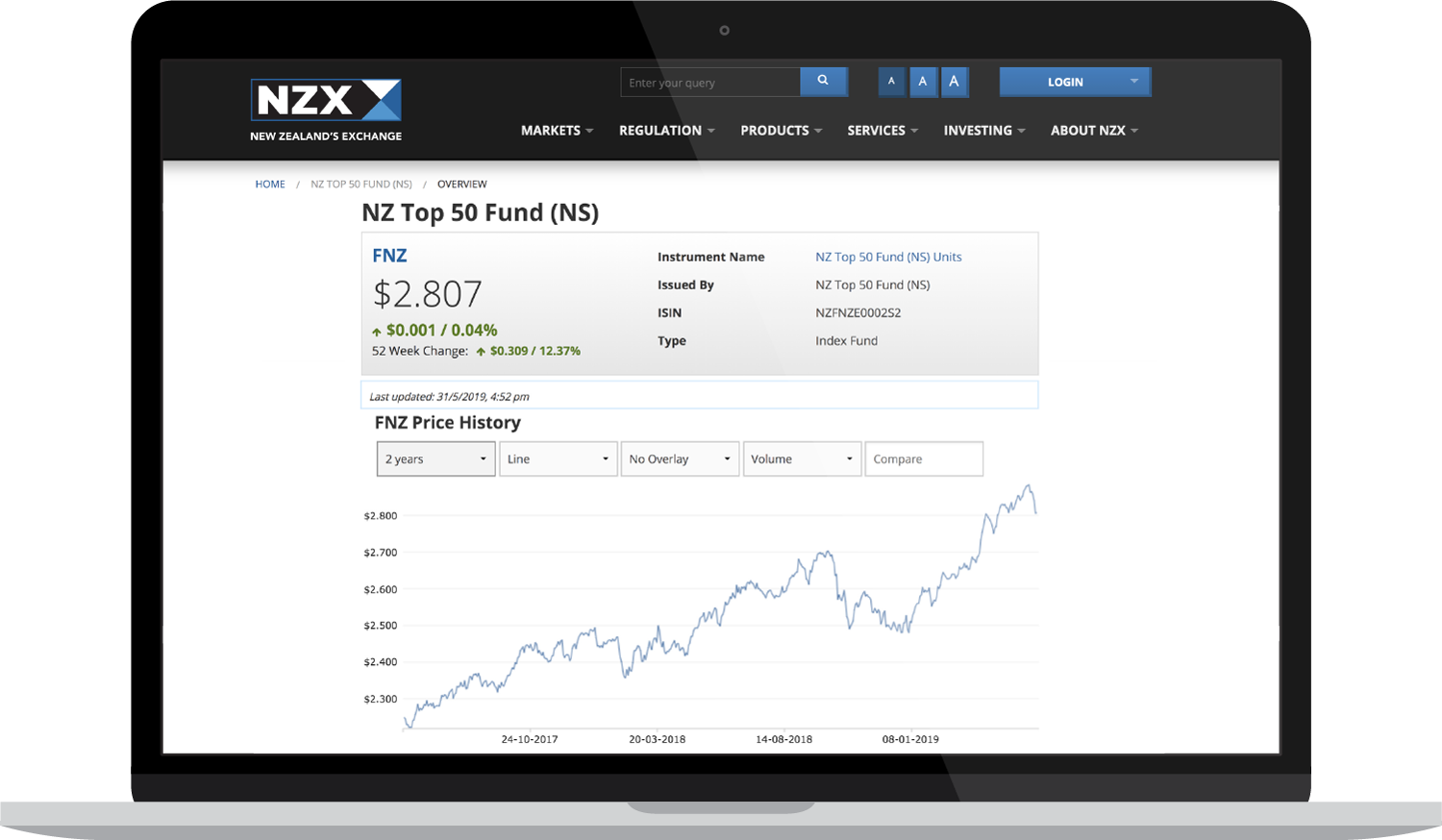Click the 20-03-2018 axis date label
1442x840 pixels.
(658, 740)
